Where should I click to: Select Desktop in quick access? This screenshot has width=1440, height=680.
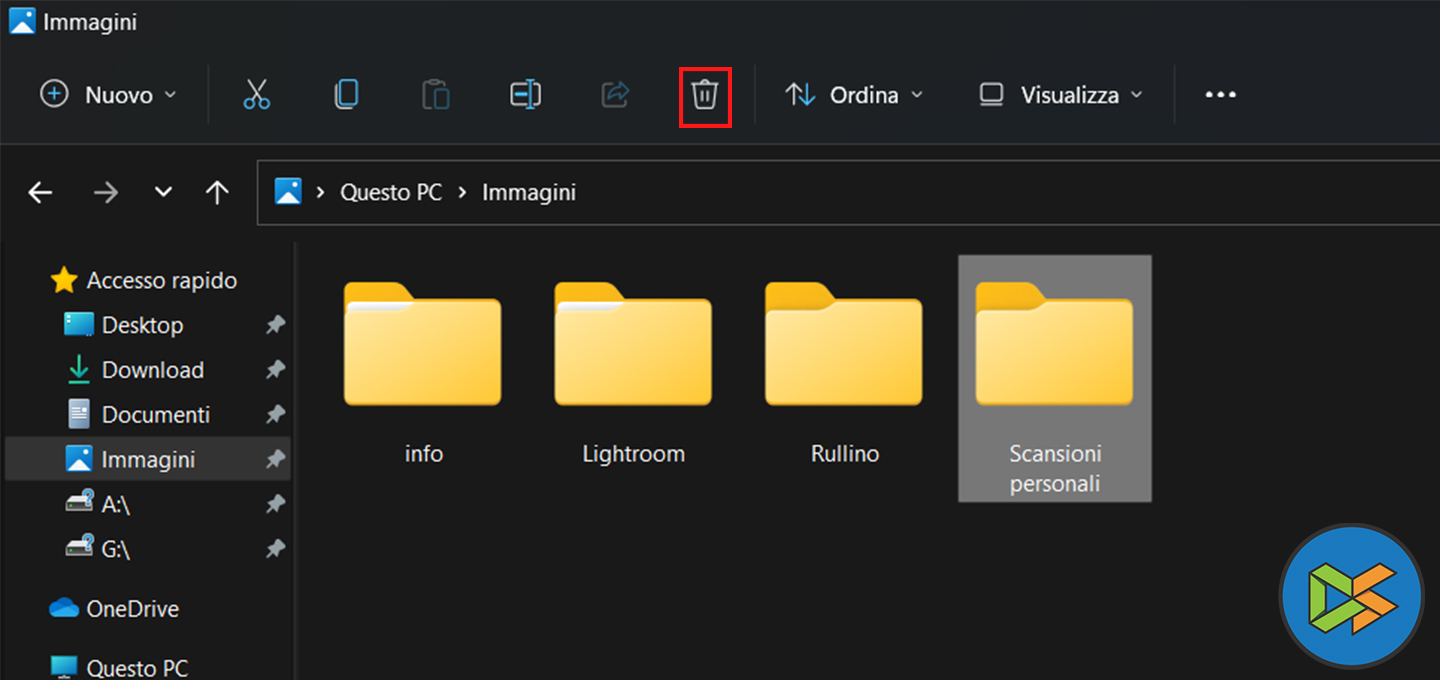tap(142, 325)
